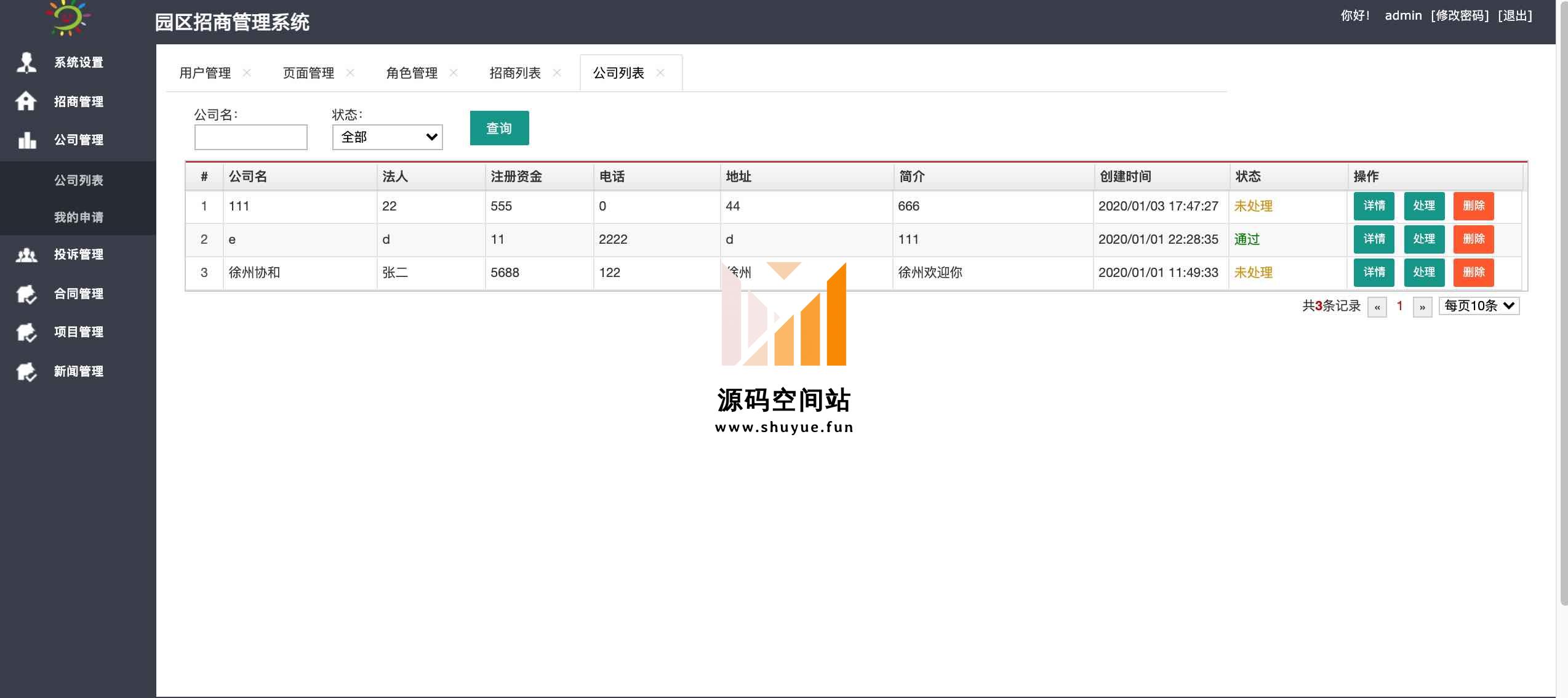Expand 招商管理 in the sidebar

click(78, 102)
